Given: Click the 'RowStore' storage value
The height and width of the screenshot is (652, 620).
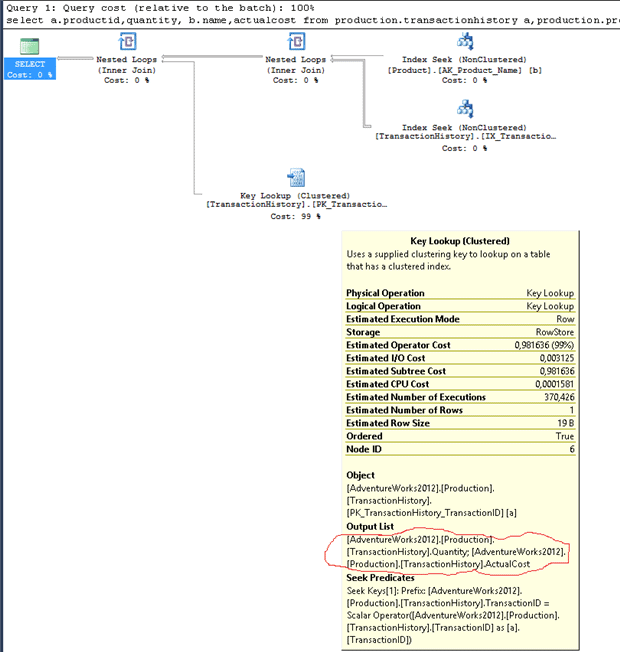Looking at the screenshot, I should [x=555, y=332].
